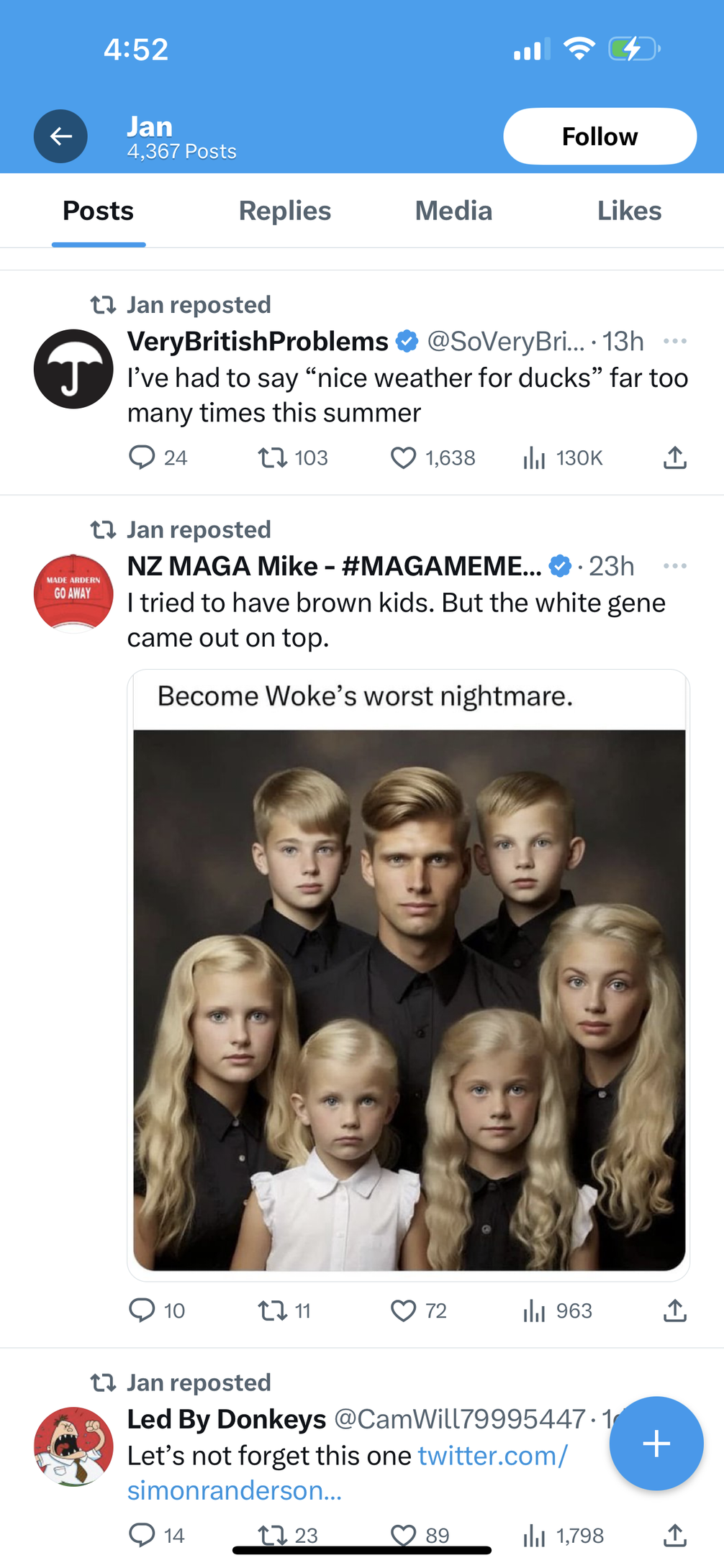Open VeryBritishProblems umbrella profile picture
Screen dimensions: 724x1568
pyautogui.click(x=73, y=369)
